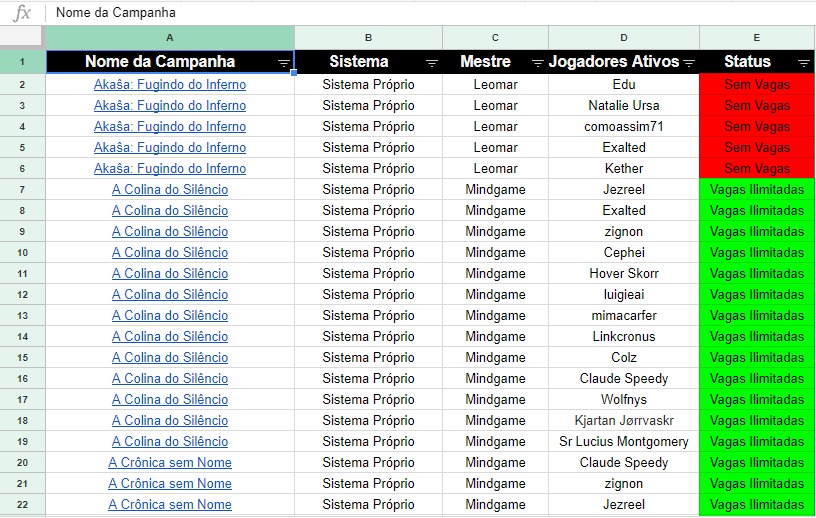The height and width of the screenshot is (518, 816).
Task: Open A Colina do Silêncio link in row 7
Action: (170, 189)
